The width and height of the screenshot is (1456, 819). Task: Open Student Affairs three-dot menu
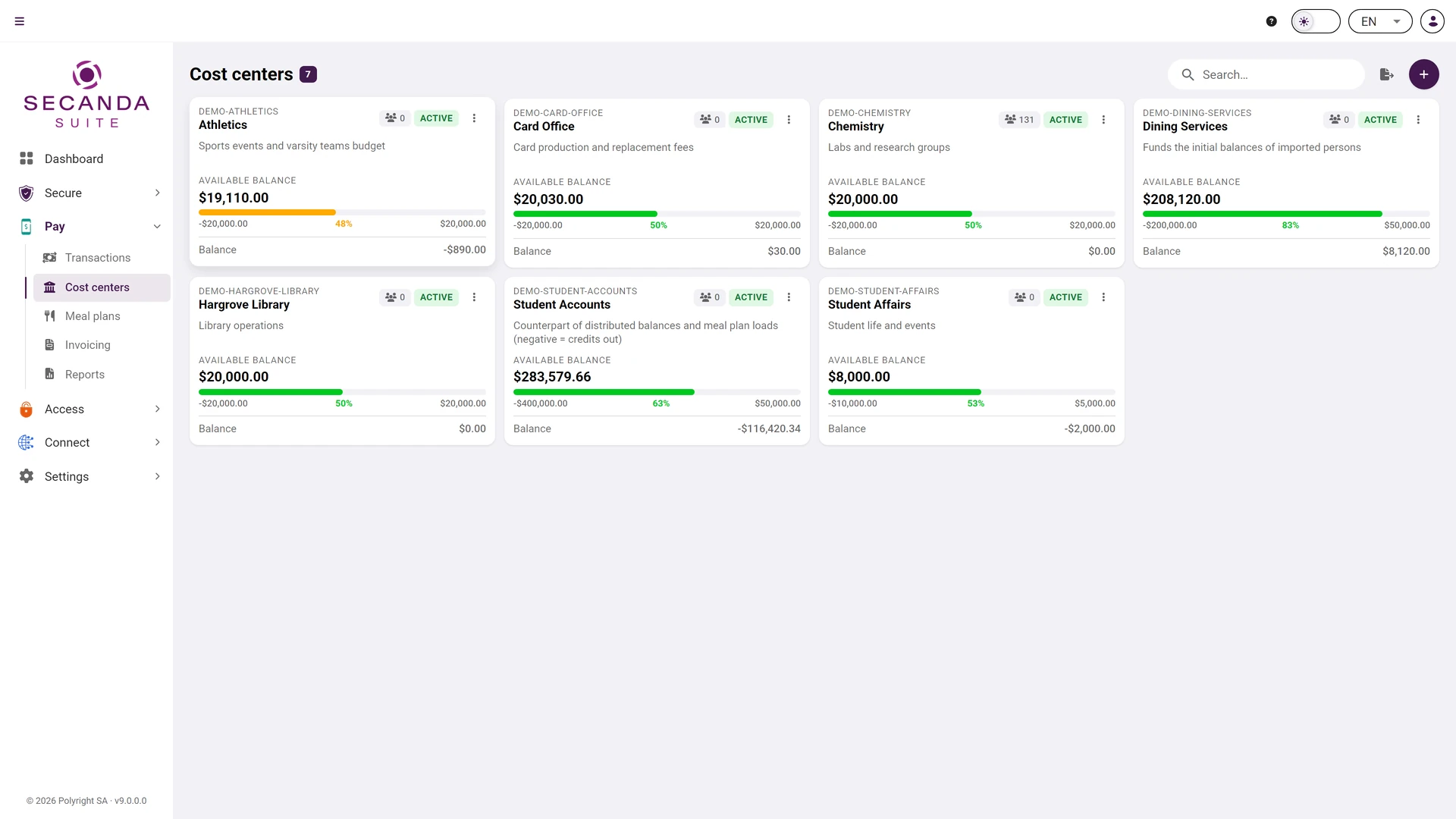pyautogui.click(x=1103, y=297)
